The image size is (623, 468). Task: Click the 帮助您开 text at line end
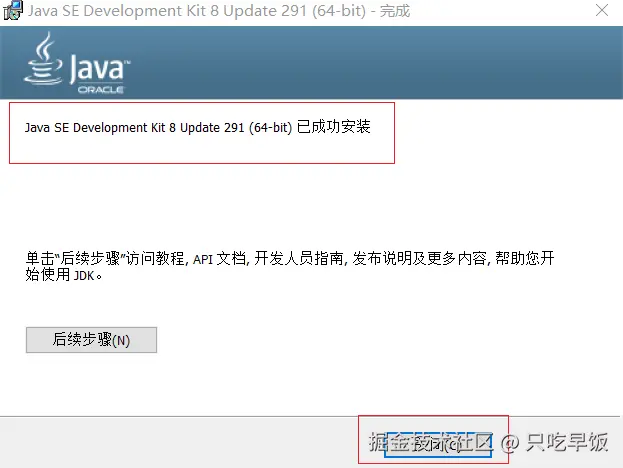525,259
